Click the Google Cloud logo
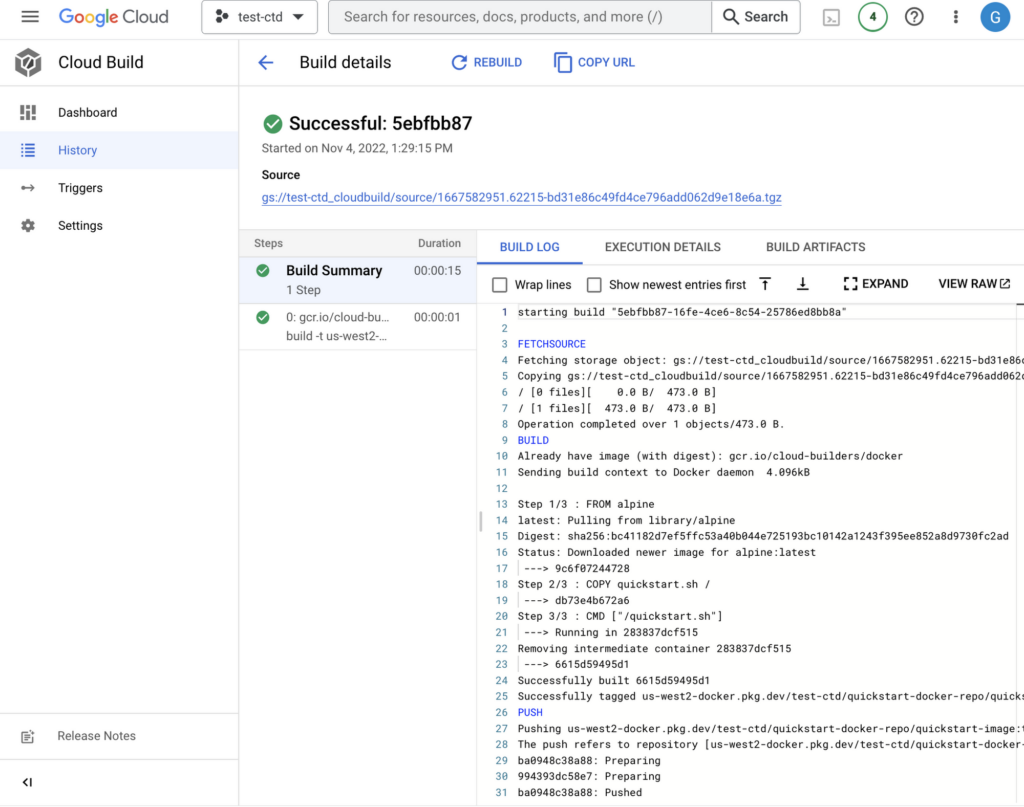The height and width of the screenshot is (807, 1024). coord(114,17)
